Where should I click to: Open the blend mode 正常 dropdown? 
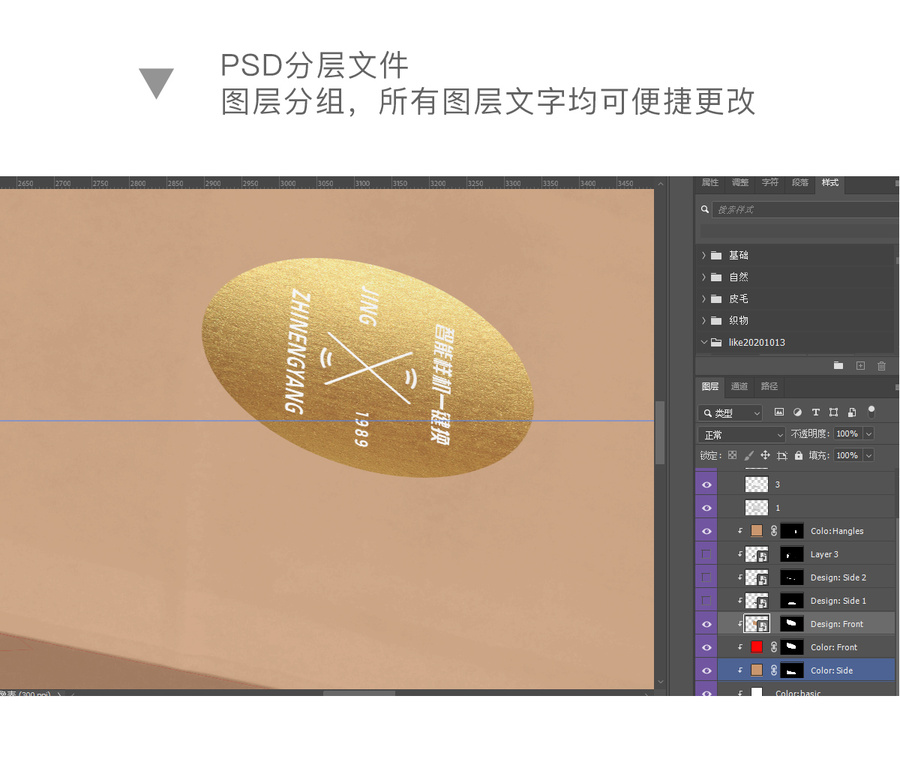coord(742,435)
